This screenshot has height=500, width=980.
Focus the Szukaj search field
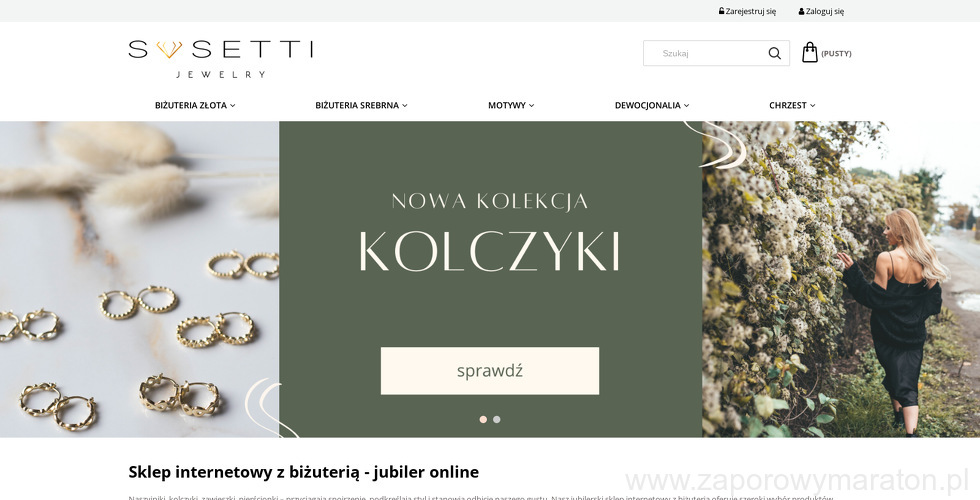tap(706, 53)
